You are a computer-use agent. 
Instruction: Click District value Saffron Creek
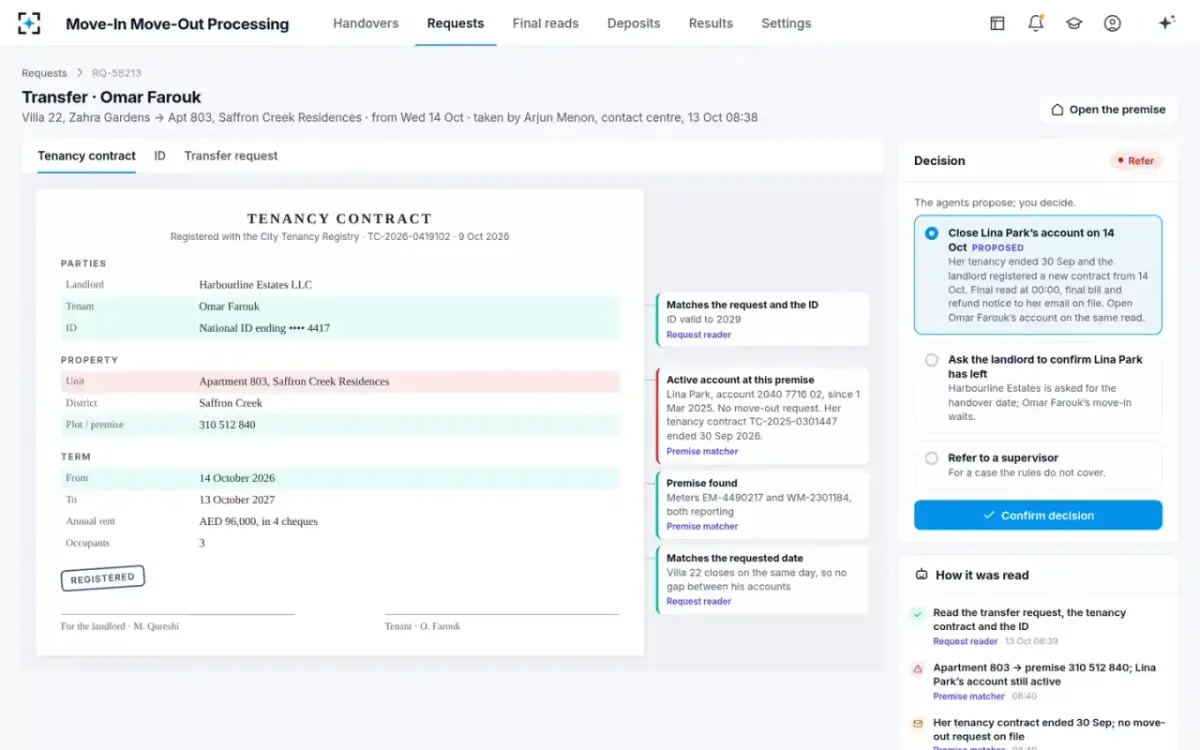(231, 403)
